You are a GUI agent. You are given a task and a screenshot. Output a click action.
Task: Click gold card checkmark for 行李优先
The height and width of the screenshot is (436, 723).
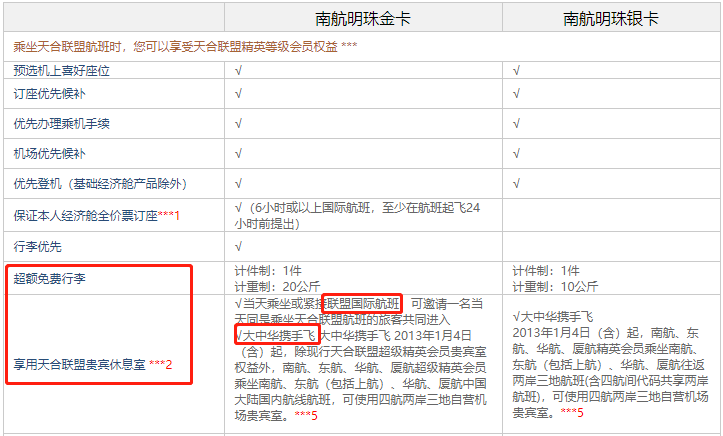238,247
